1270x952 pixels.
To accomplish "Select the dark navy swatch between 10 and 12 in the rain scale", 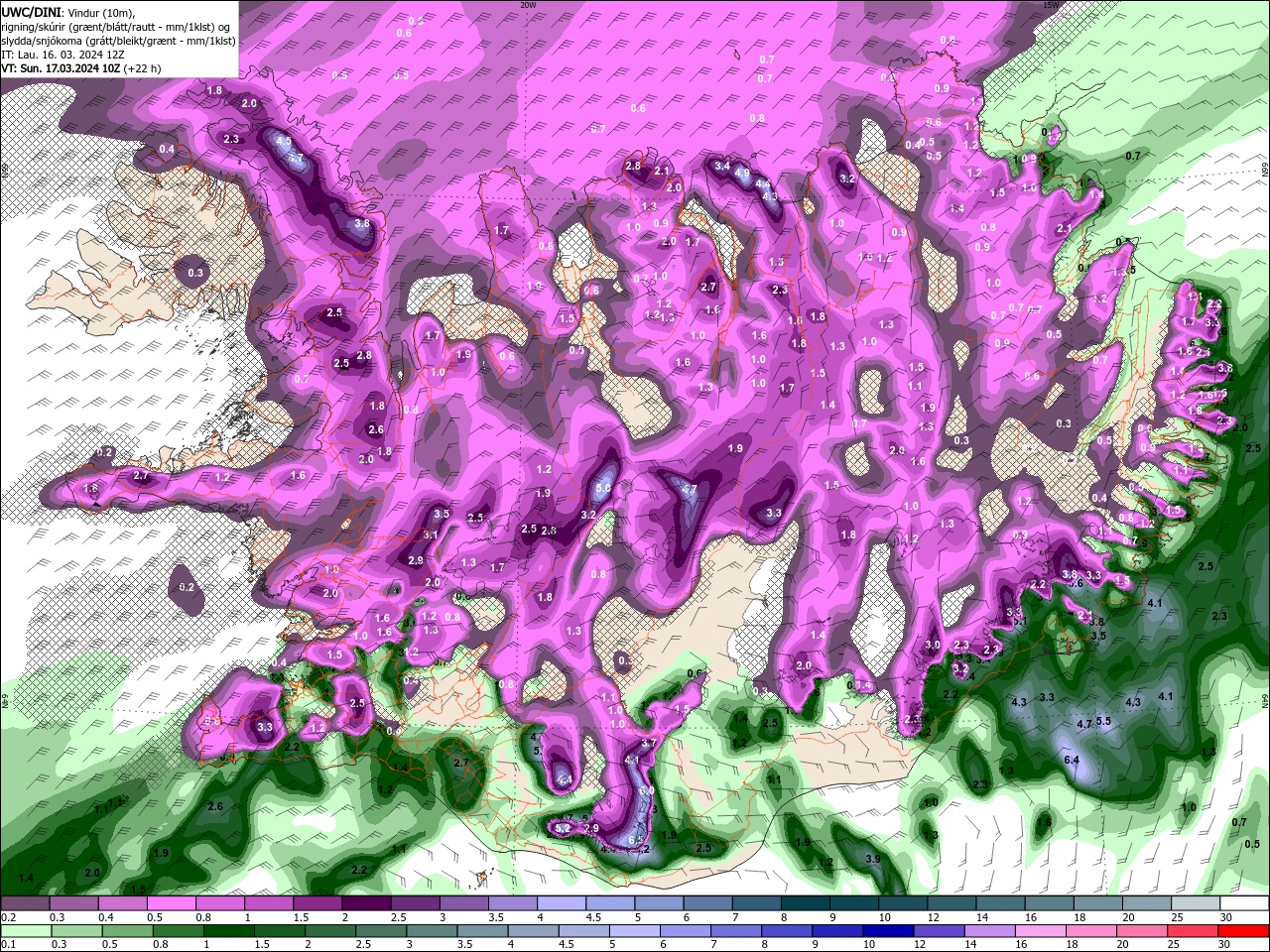I will pos(887,931).
